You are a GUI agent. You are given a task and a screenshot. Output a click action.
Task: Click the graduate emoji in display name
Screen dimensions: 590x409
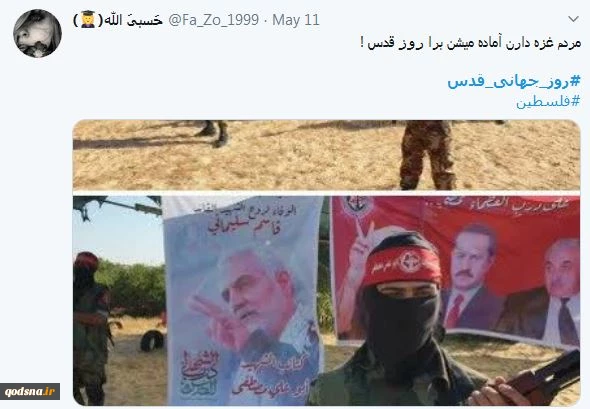coord(88,20)
